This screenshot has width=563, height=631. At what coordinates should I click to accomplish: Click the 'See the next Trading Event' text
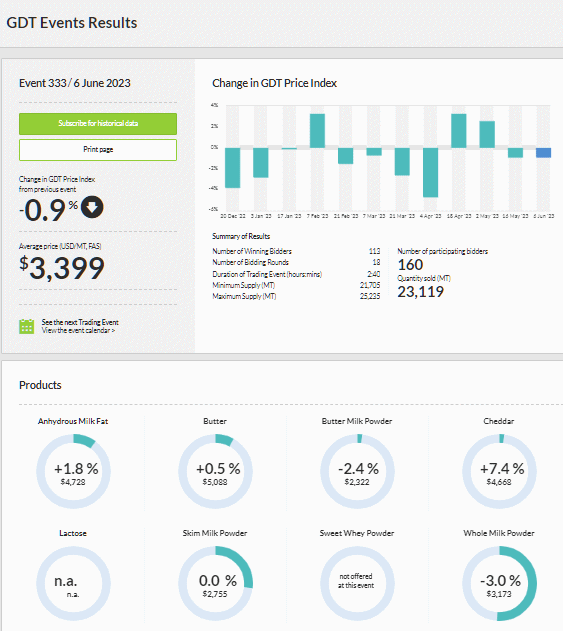click(x=80, y=322)
